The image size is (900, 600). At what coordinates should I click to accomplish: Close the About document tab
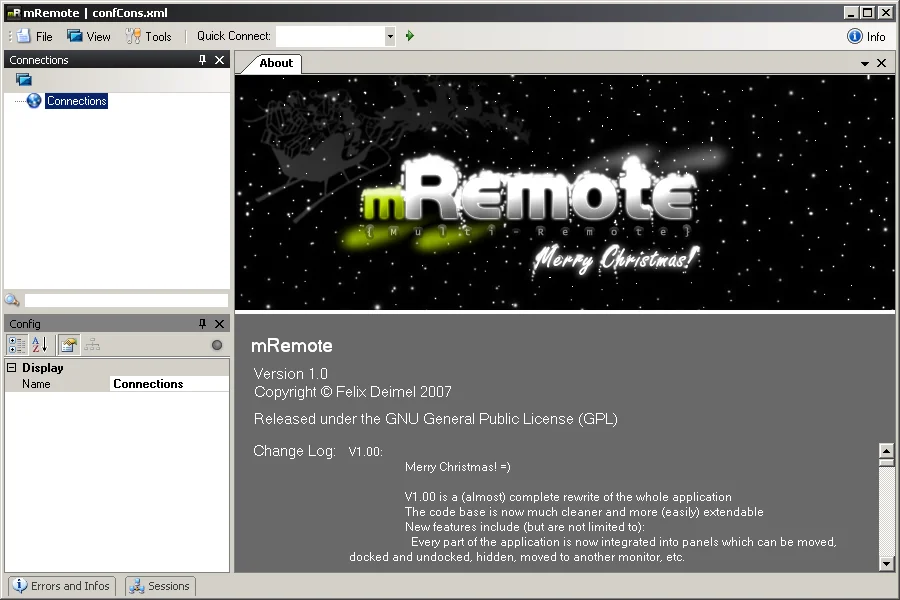pyautogui.click(x=882, y=63)
